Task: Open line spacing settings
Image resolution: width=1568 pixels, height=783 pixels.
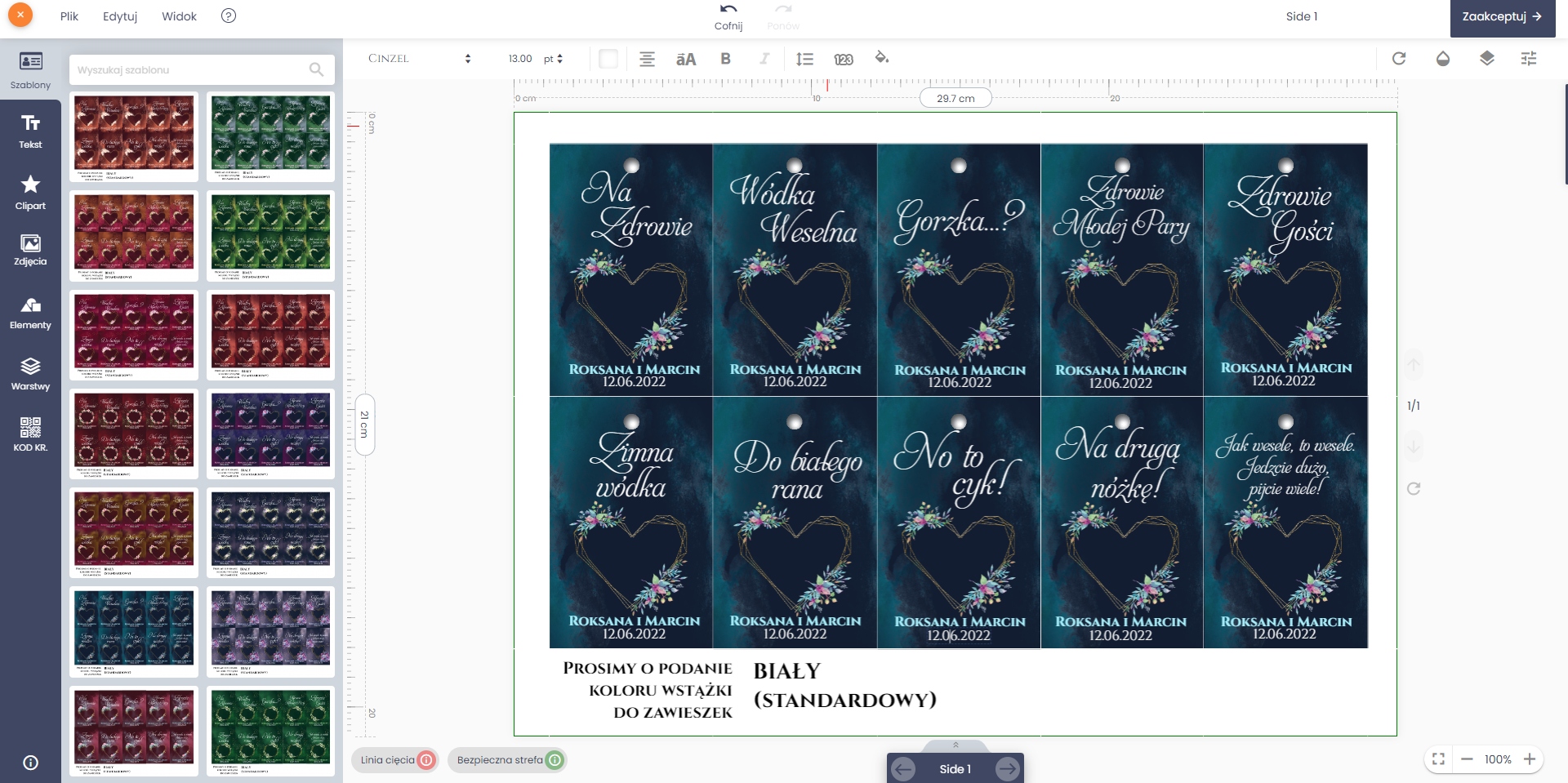Action: [x=804, y=59]
